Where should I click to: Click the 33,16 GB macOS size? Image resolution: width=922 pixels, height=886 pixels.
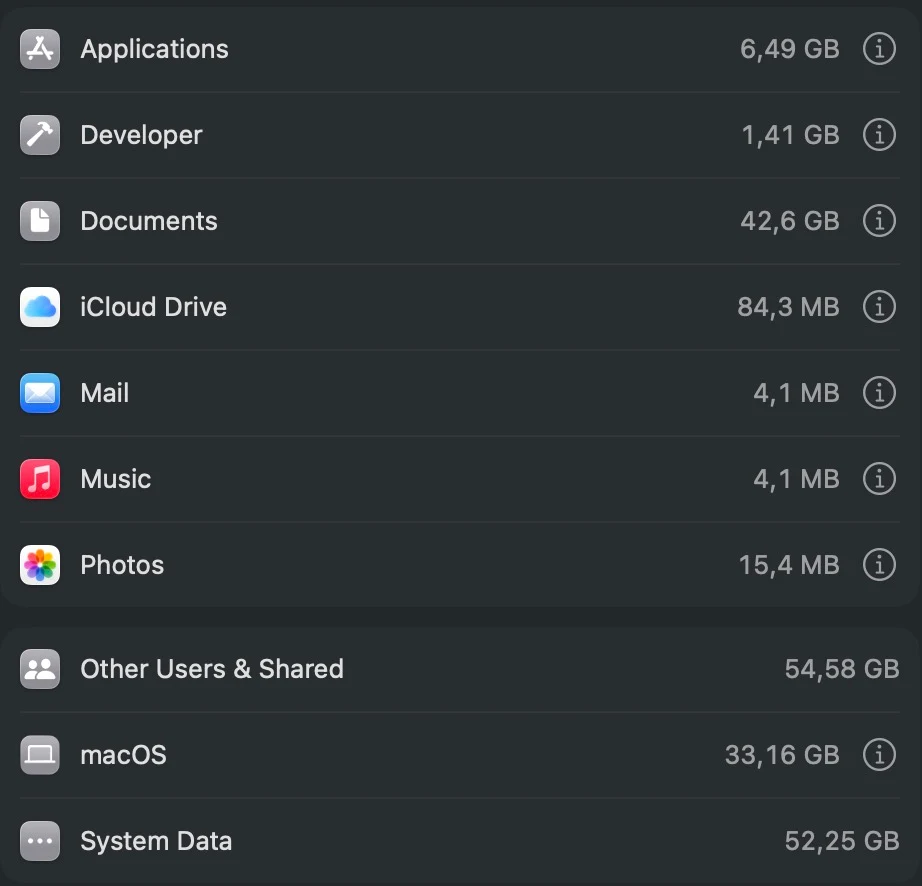coord(782,755)
